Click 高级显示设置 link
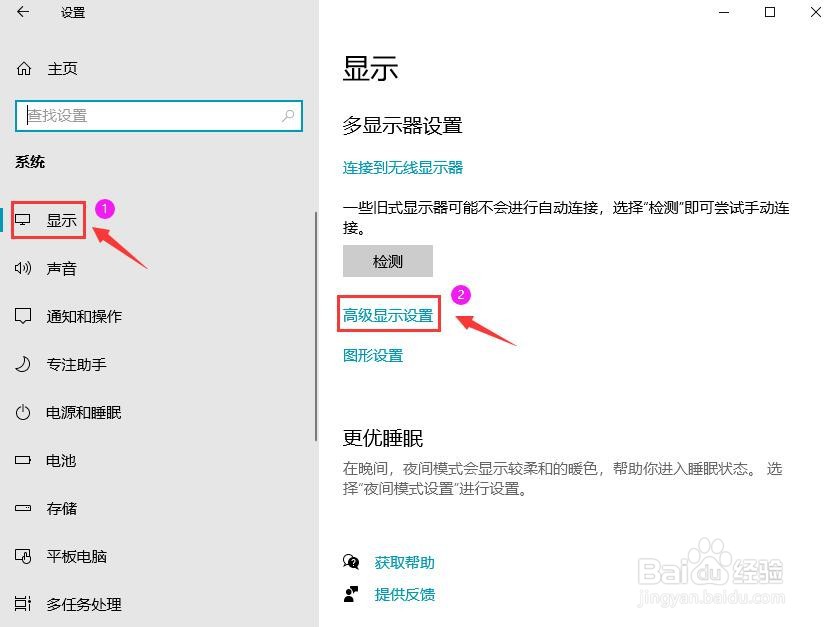Screen dimensions: 832x627 [389, 313]
